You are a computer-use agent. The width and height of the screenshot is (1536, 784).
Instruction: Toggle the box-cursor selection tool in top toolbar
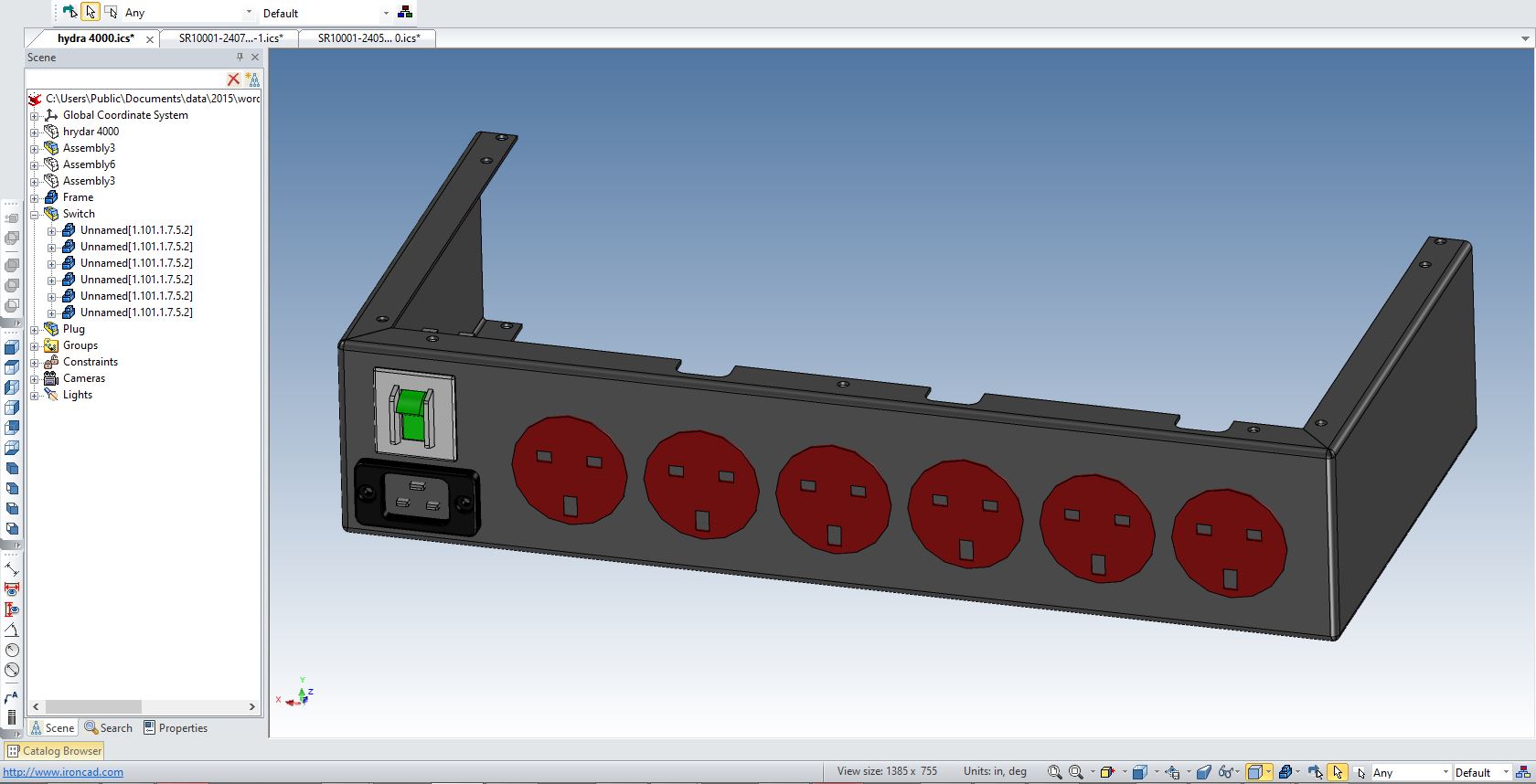tap(111, 12)
